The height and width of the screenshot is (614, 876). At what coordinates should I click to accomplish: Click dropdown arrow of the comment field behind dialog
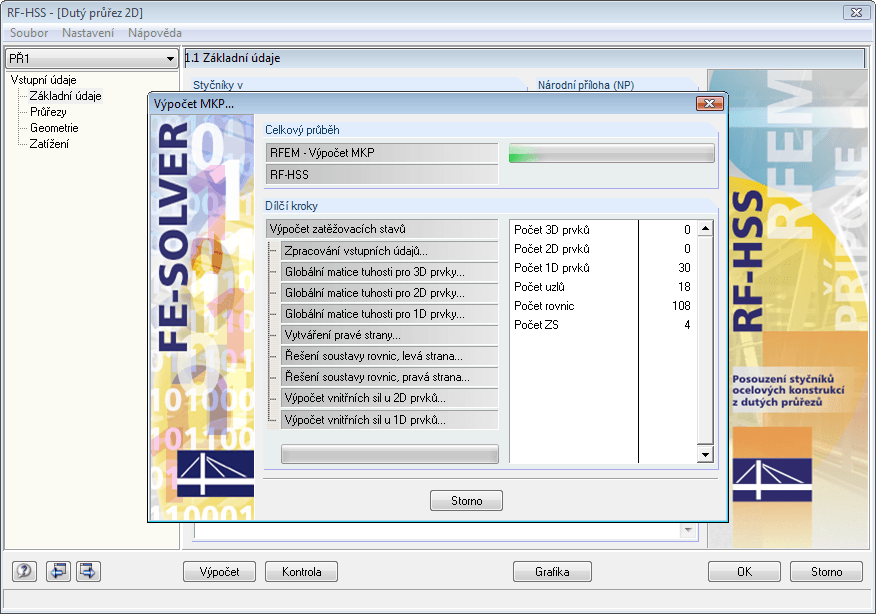688,530
